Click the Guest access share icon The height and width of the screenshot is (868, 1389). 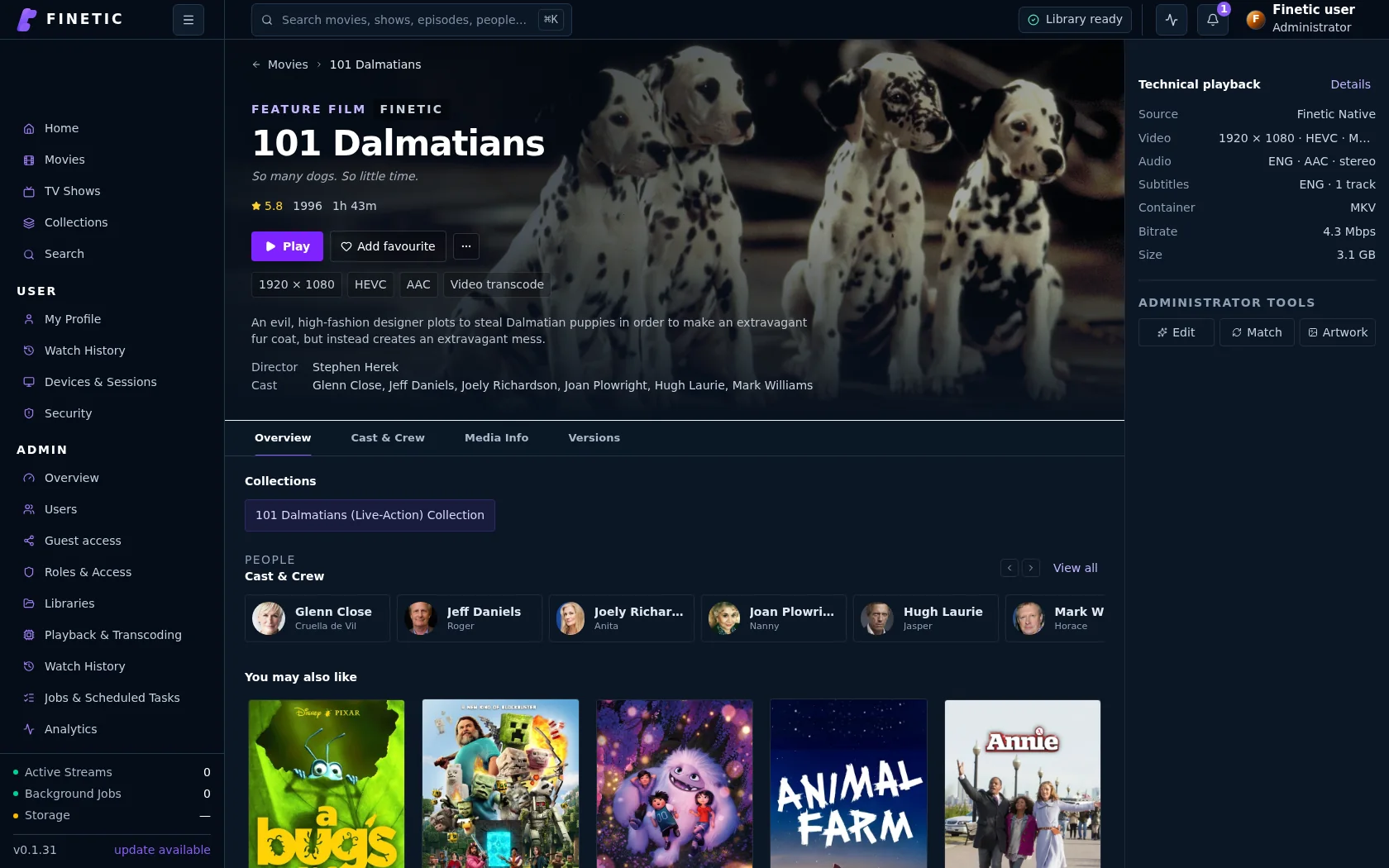point(29,541)
